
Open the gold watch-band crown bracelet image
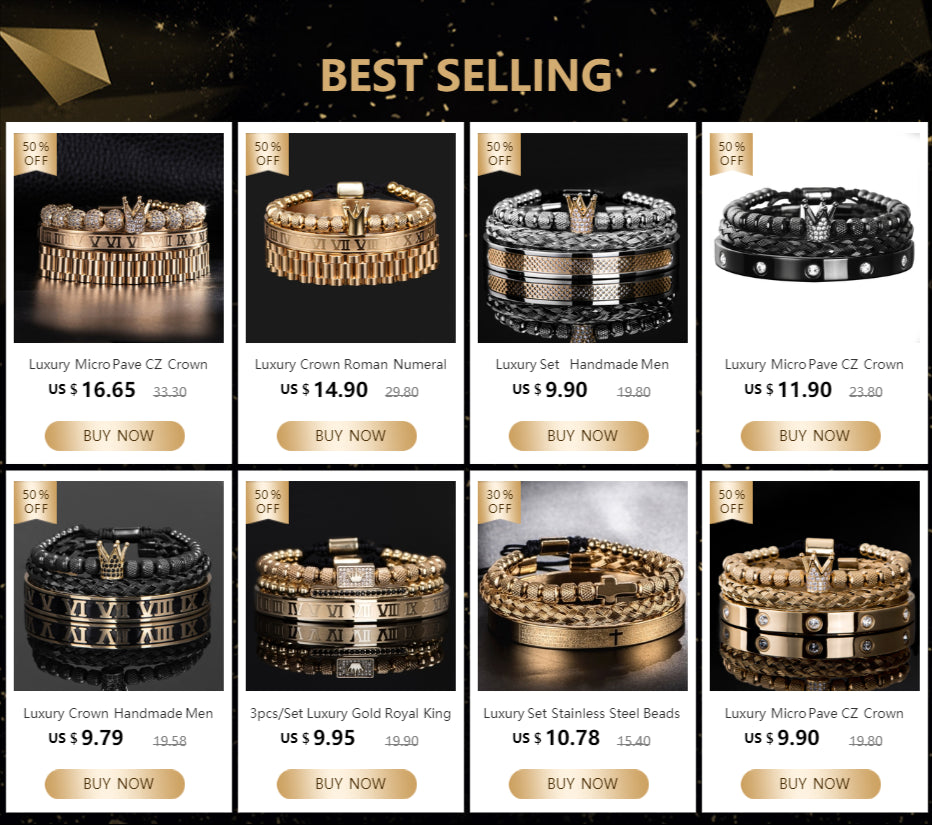[x=119, y=238]
